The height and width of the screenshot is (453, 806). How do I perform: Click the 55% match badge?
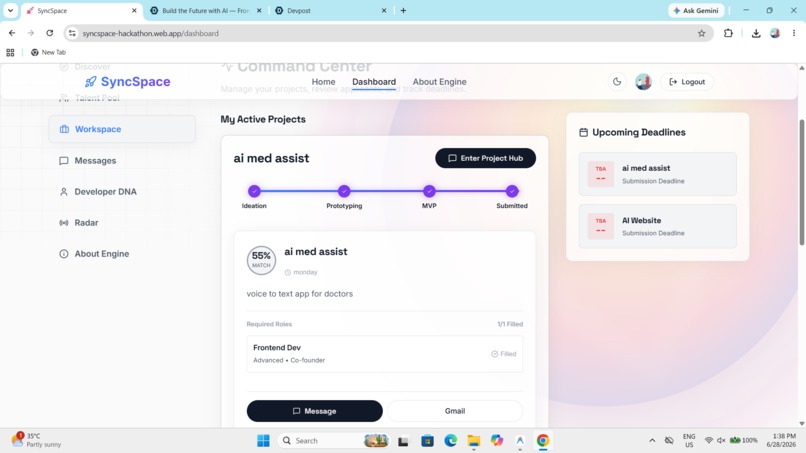point(261,260)
